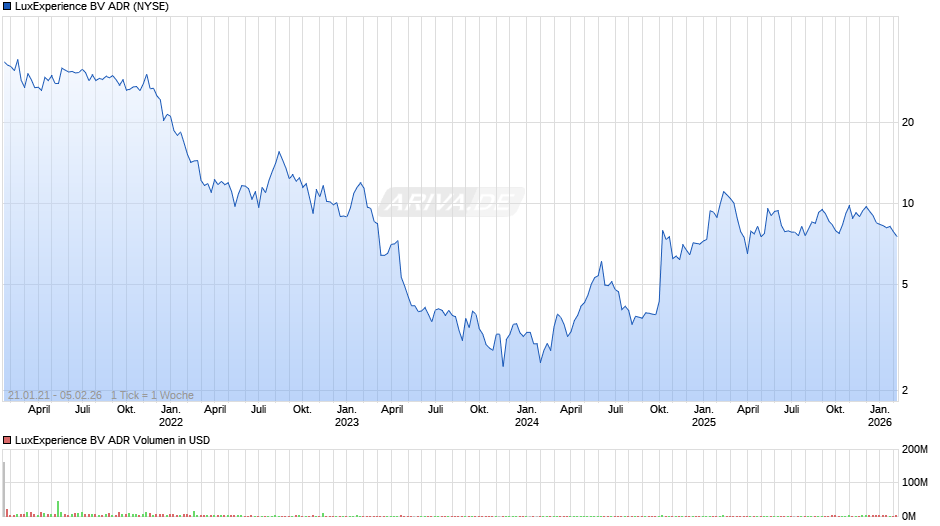
Task: Click the 'Jan. 2026' time axis label
Action: click(880, 416)
